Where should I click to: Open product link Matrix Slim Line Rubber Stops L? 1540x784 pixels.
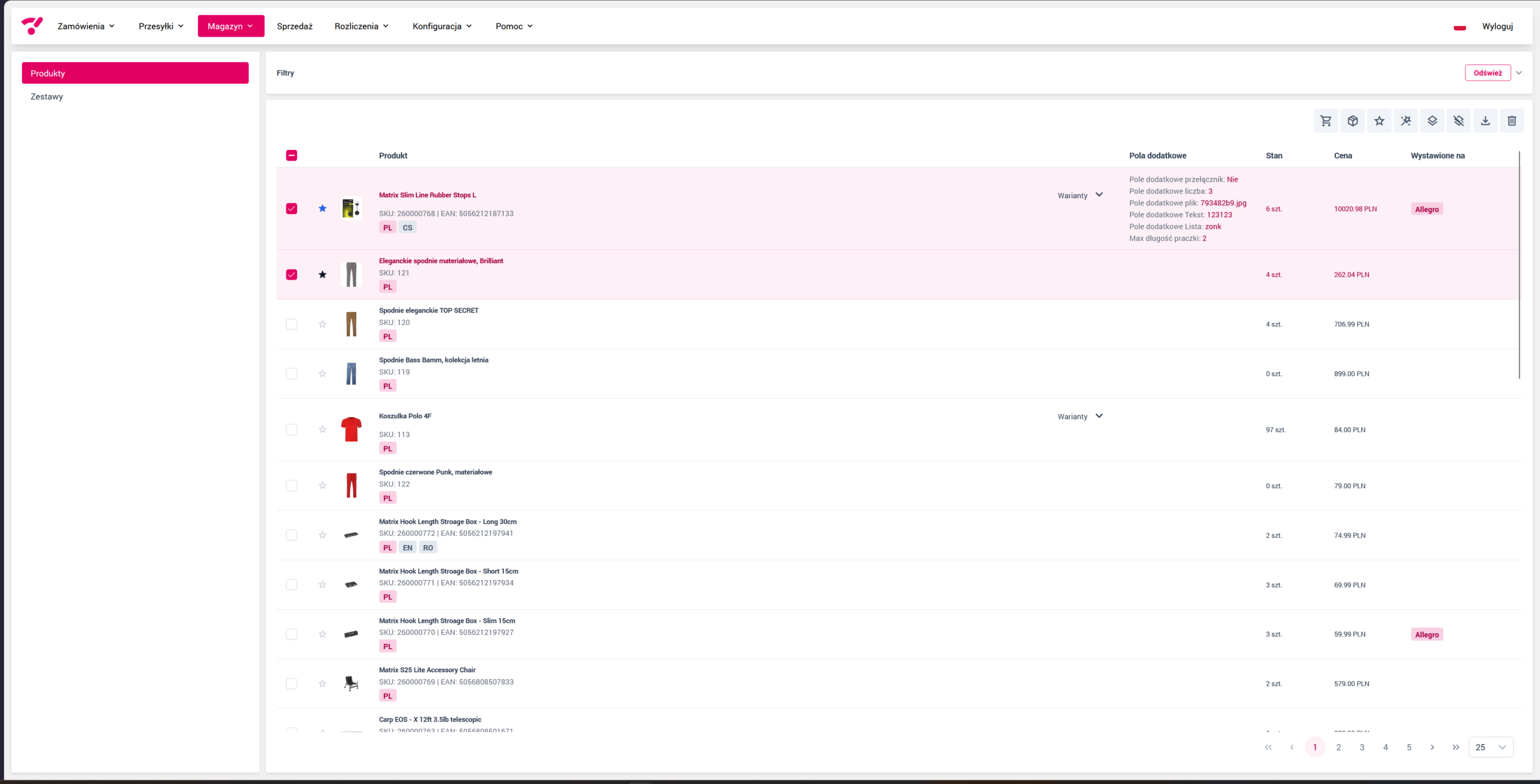tap(427, 195)
